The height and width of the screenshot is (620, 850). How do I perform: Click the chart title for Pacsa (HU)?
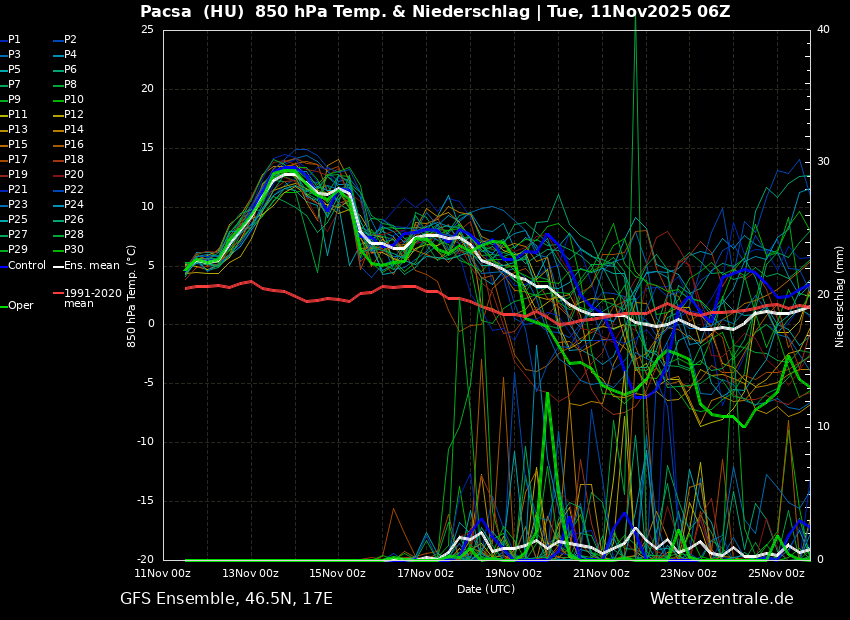435,12
